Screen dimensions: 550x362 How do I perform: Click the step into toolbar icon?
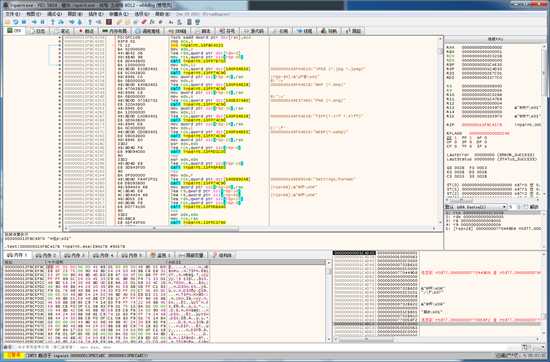[53, 22]
